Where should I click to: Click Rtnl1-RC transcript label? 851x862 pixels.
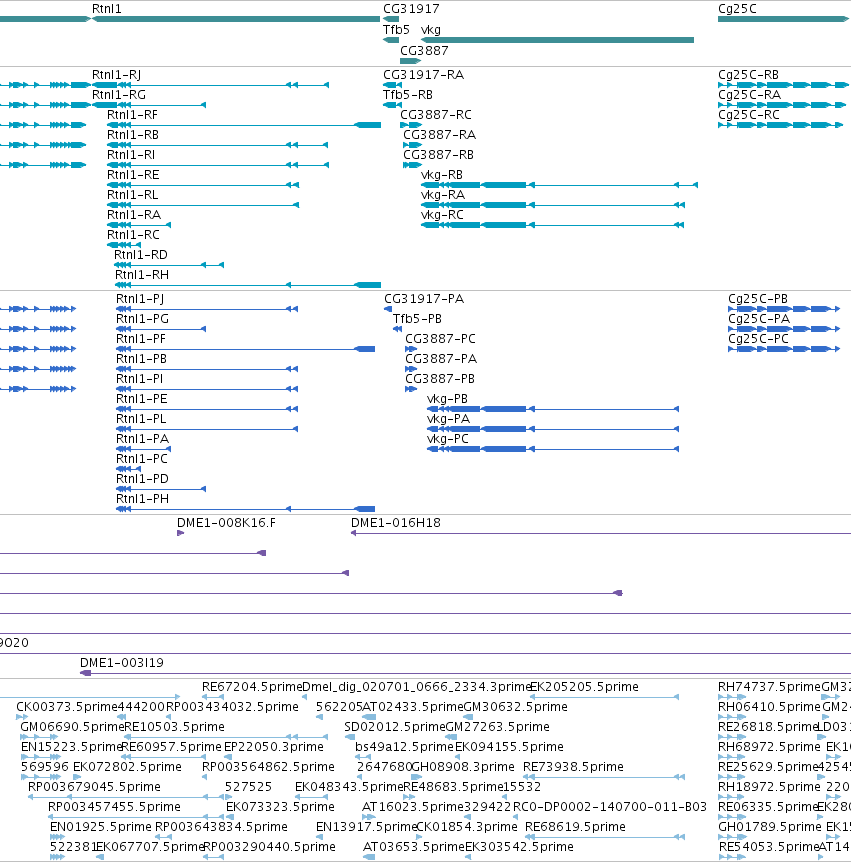click(134, 235)
